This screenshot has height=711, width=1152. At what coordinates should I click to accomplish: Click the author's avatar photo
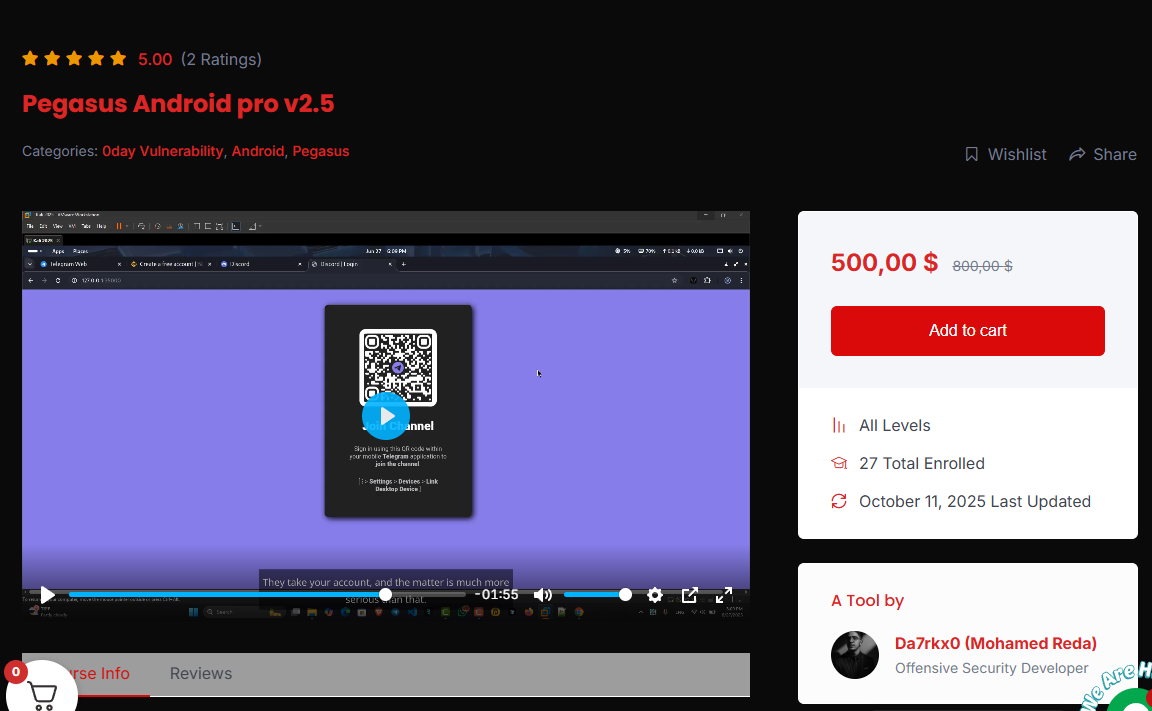tap(854, 654)
